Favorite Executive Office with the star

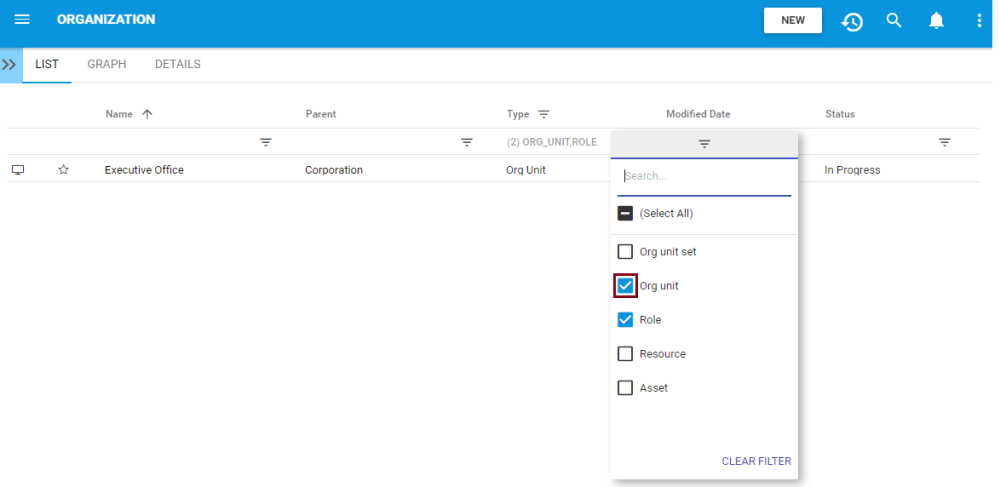click(63, 170)
